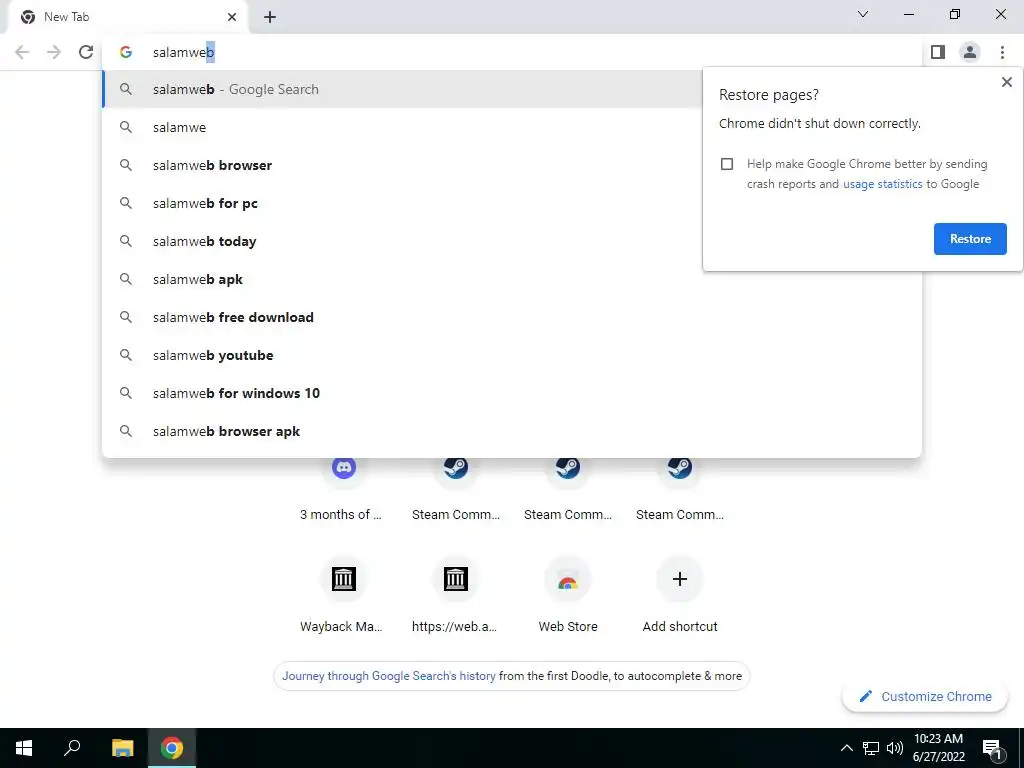Image resolution: width=1024 pixels, height=768 pixels.
Task: Select 'salamweb free download' suggestion
Action: click(x=512, y=317)
